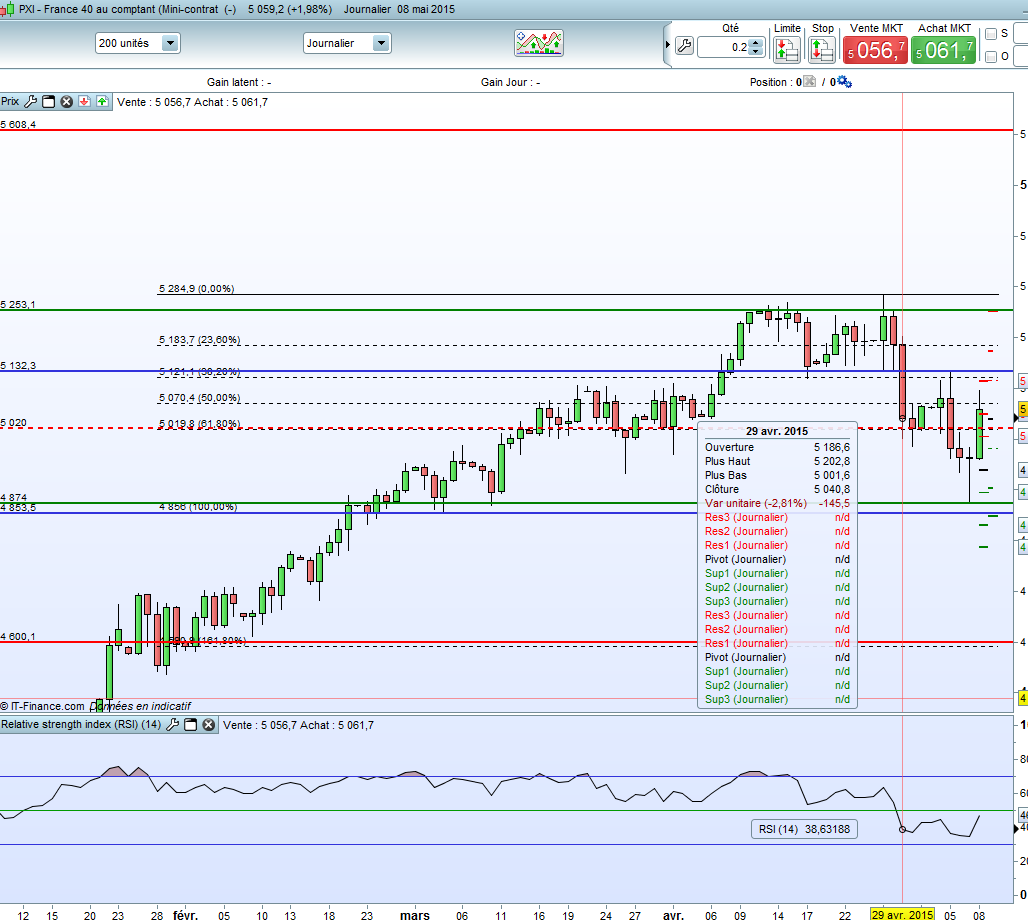
Task: Click the 5 070,4 (50,00%) Fibonacci label
Action: [x=199, y=398]
